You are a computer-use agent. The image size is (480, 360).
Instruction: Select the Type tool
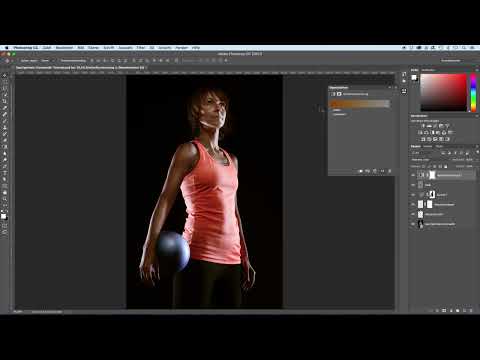(x=5, y=173)
